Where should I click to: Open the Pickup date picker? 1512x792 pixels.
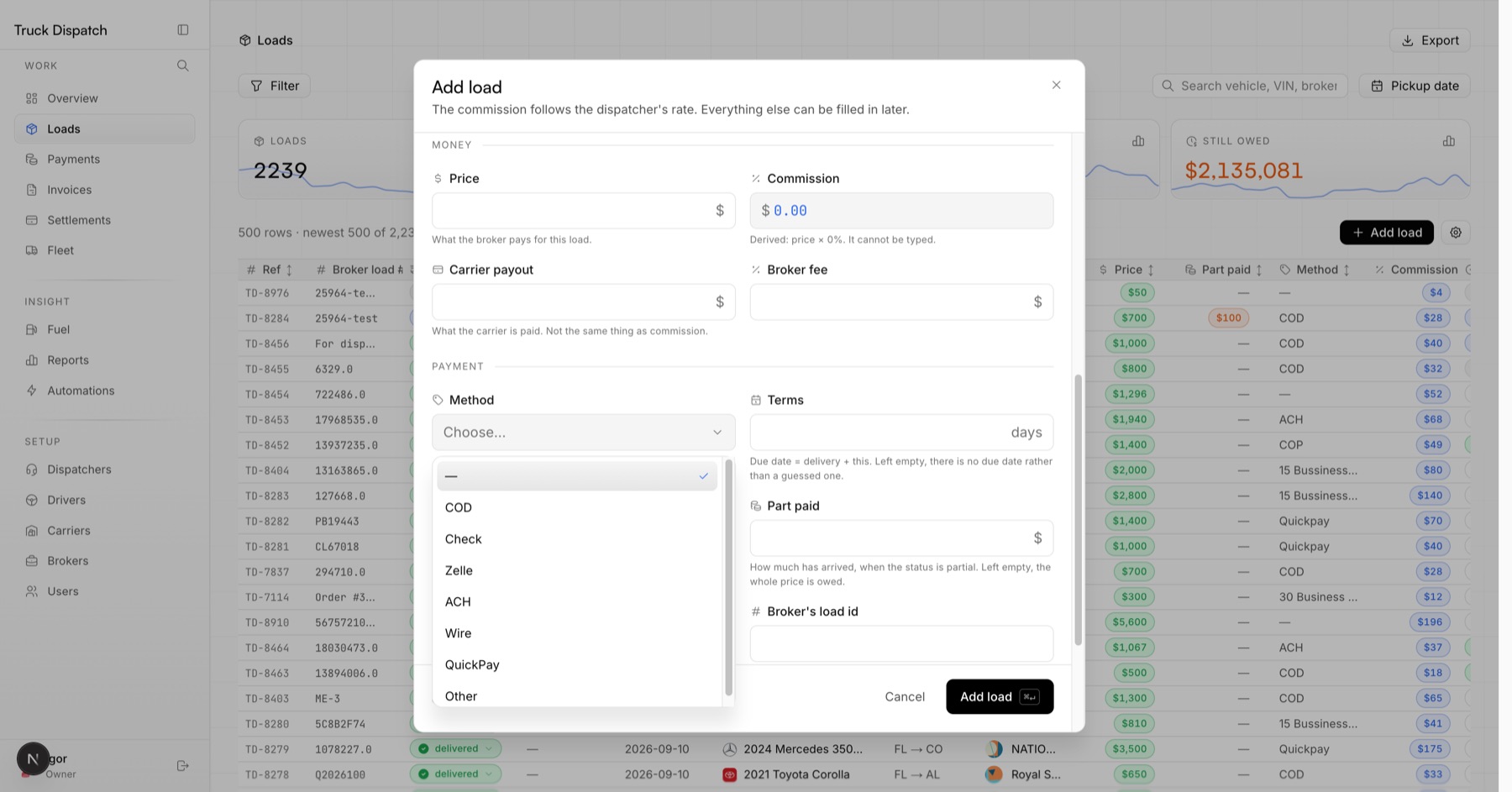coord(1415,86)
